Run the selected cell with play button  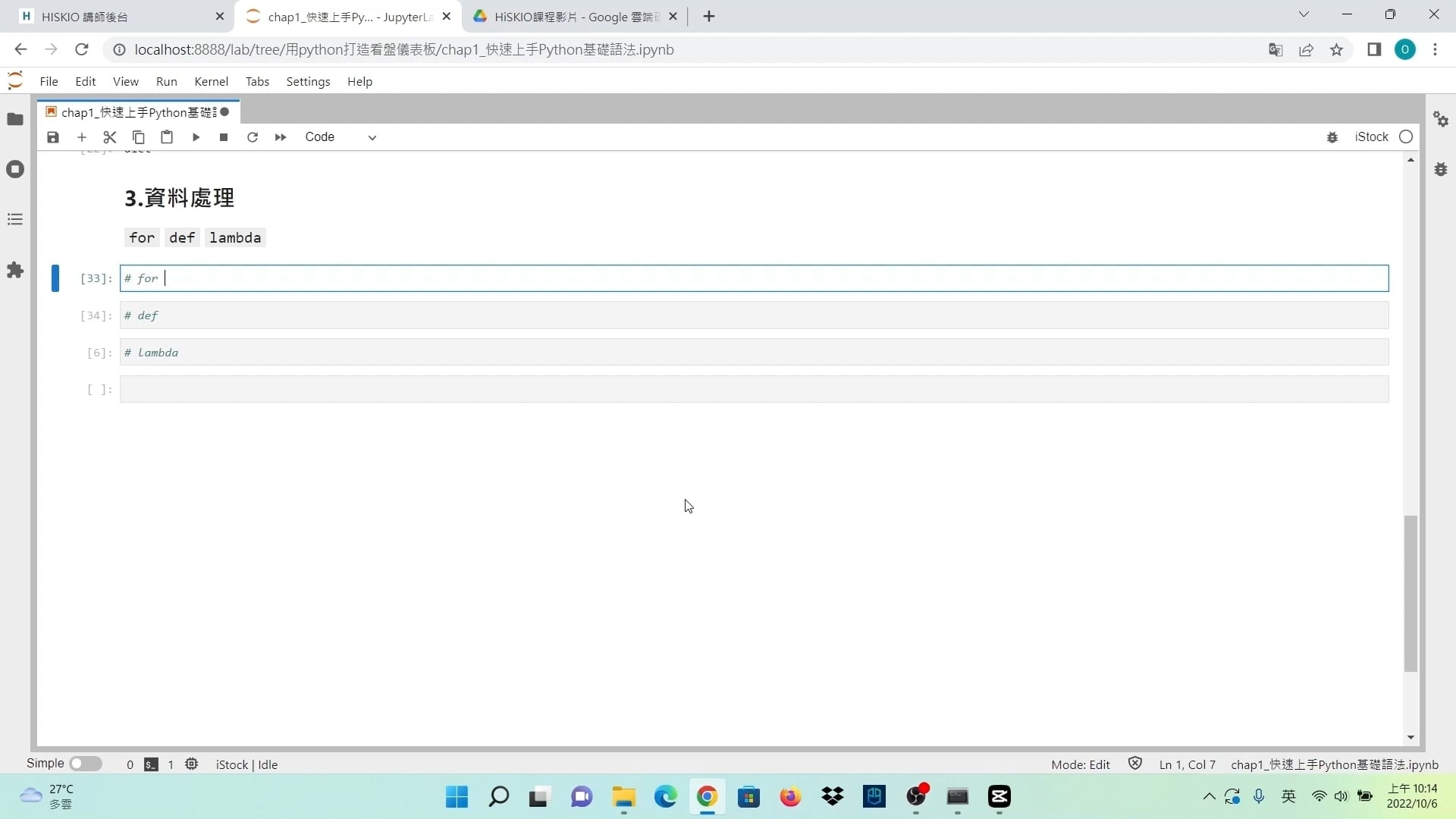(x=196, y=137)
